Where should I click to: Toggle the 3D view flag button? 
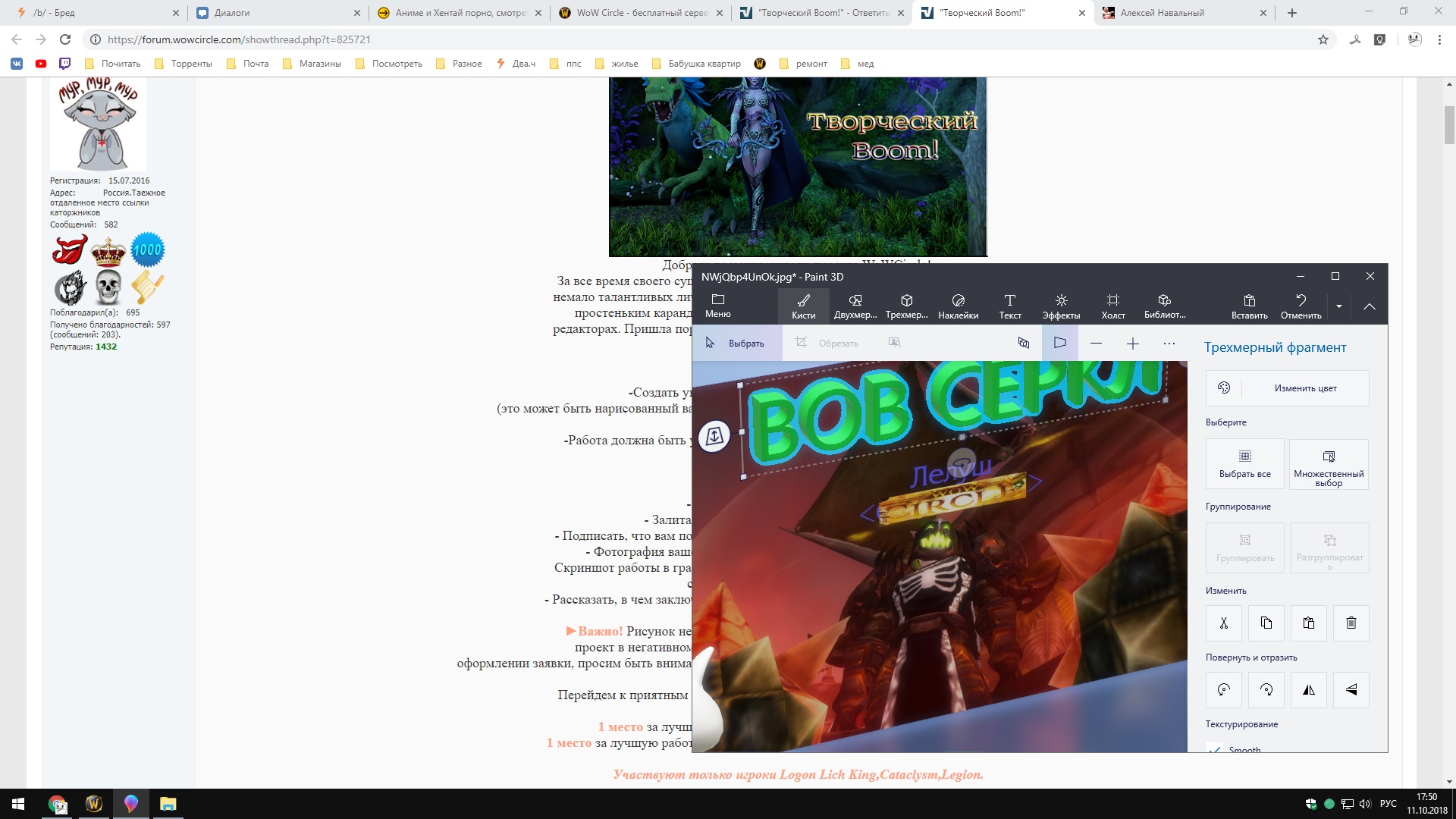1059,343
